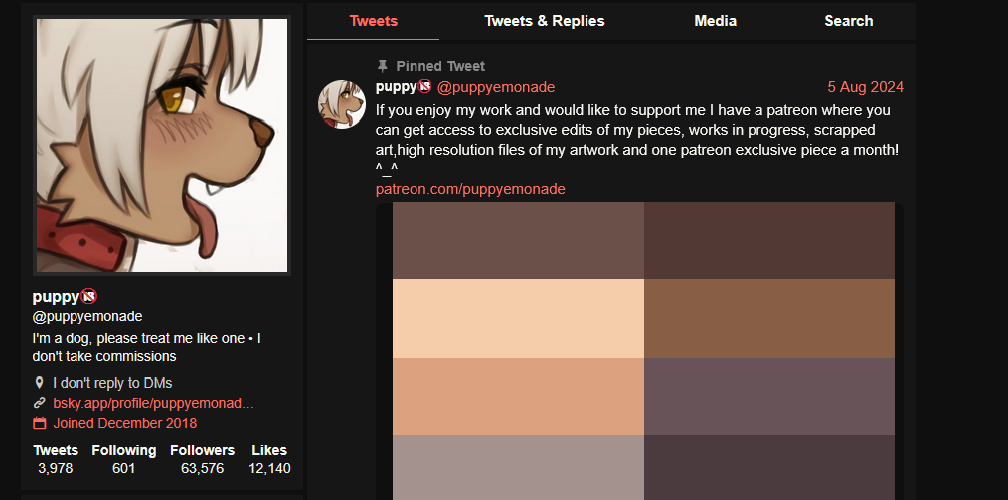Viewport: 1008px width, 500px height.
Task: Click the @puppyemonade handle in the tweet header
Action: [x=496, y=87]
